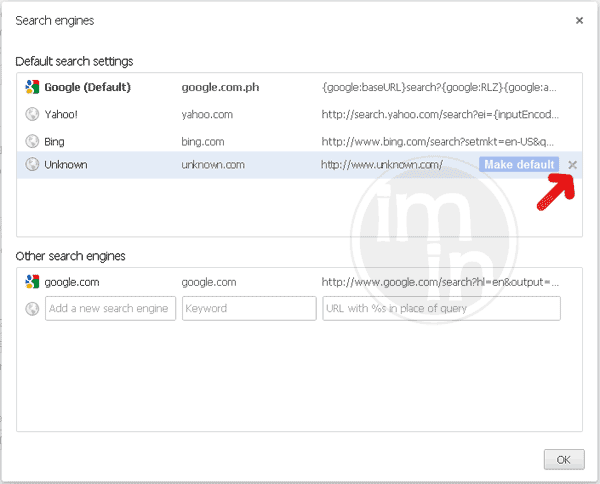Click the Google (Default) favicon icon
This screenshot has width=600, height=484.
(32, 87)
